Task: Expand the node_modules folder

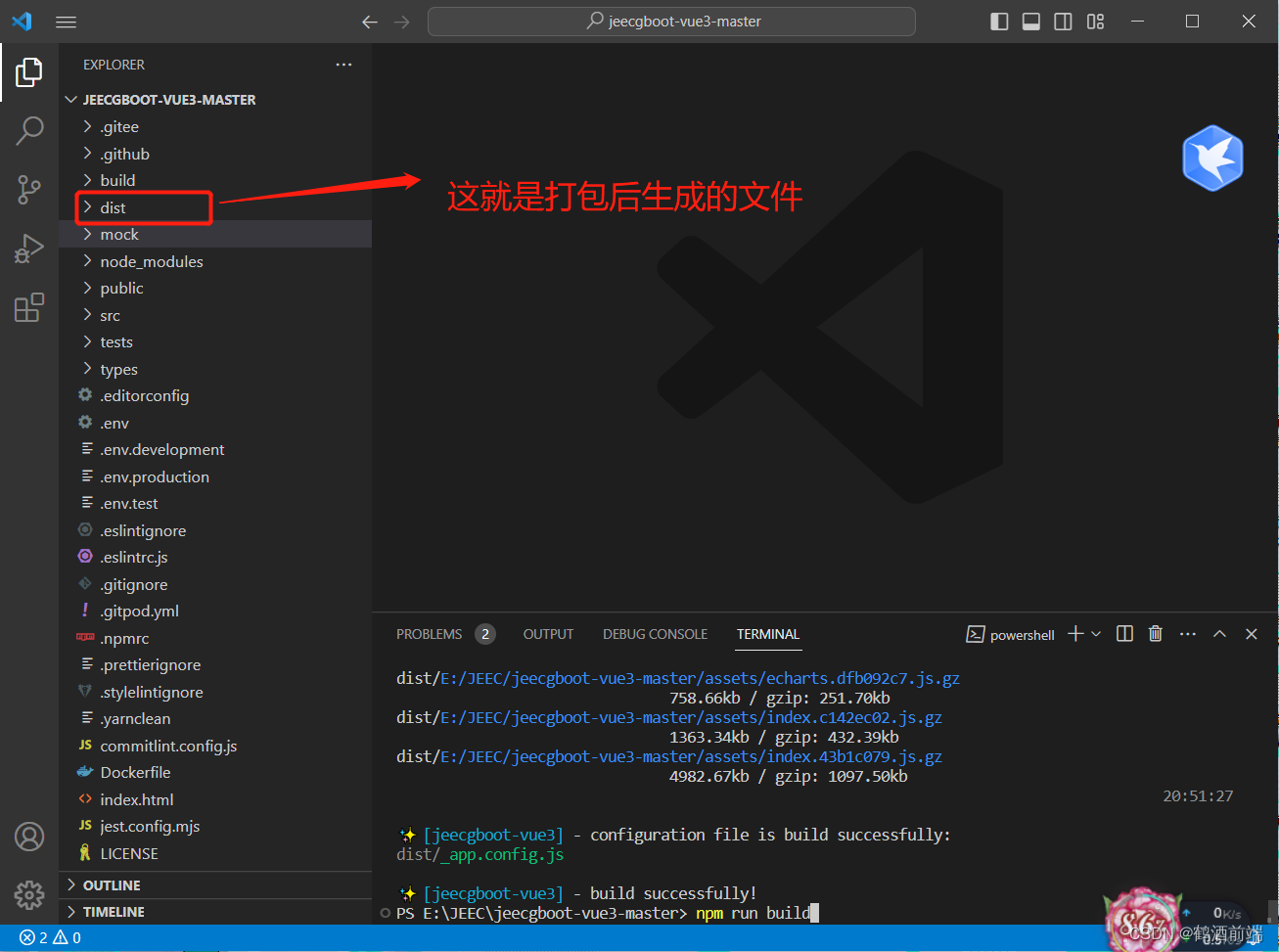Action: 215,261
